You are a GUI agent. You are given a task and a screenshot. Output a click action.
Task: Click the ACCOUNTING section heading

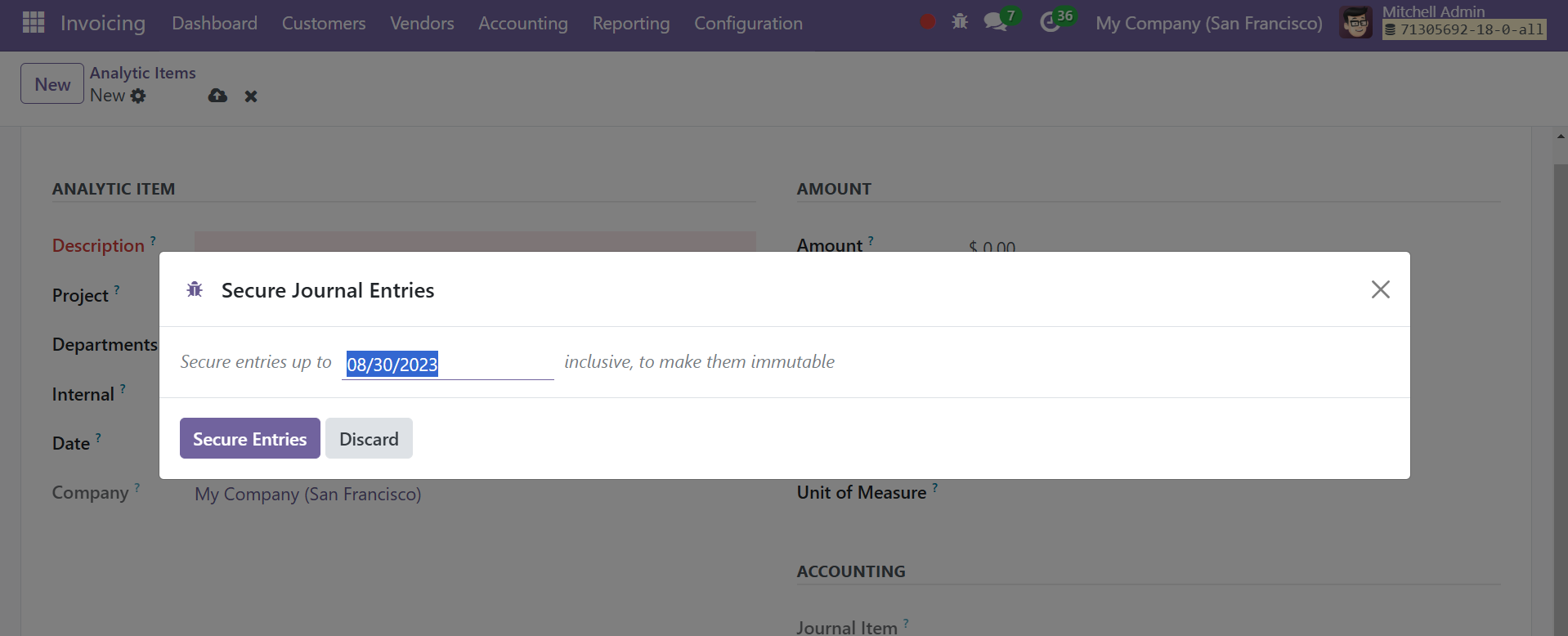pyautogui.click(x=851, y=571)
